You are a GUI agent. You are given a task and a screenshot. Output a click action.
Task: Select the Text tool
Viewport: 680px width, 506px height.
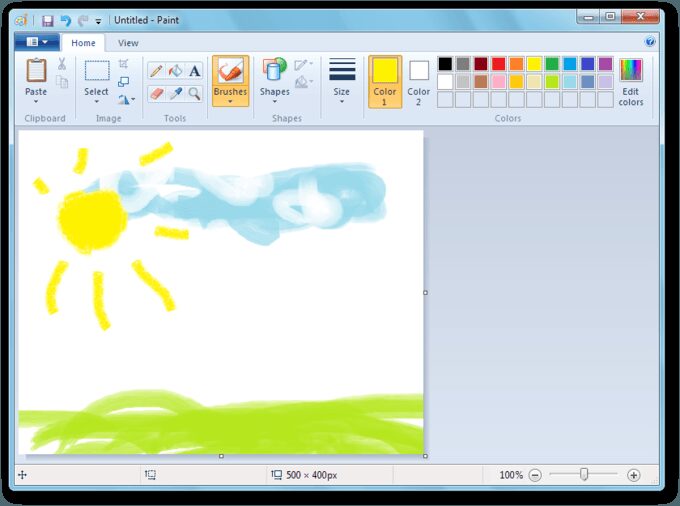point(194,70)
